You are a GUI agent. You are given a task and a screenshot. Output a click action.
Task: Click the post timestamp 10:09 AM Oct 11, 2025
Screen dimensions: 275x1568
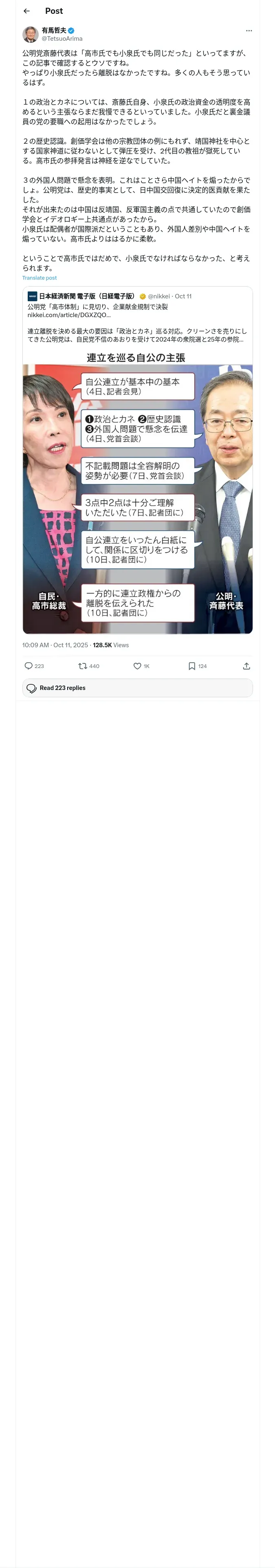click(55, 645)
